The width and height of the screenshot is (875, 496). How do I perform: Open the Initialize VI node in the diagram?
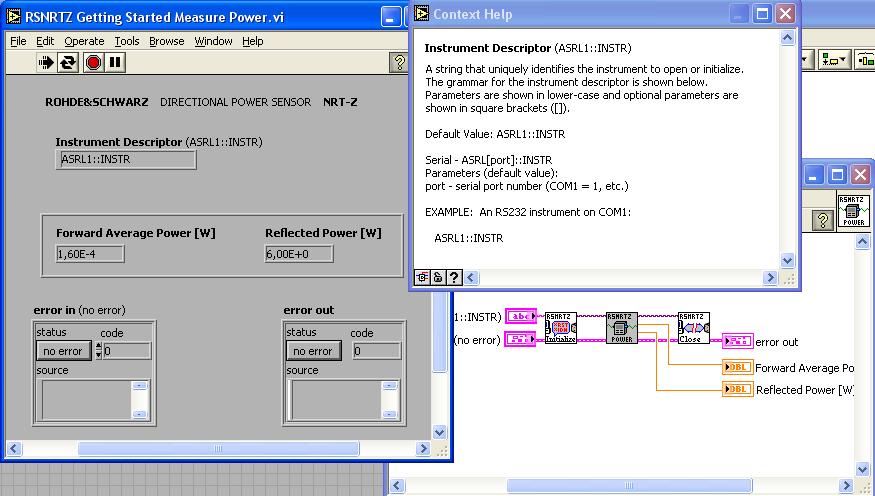[x=560, y=328]
